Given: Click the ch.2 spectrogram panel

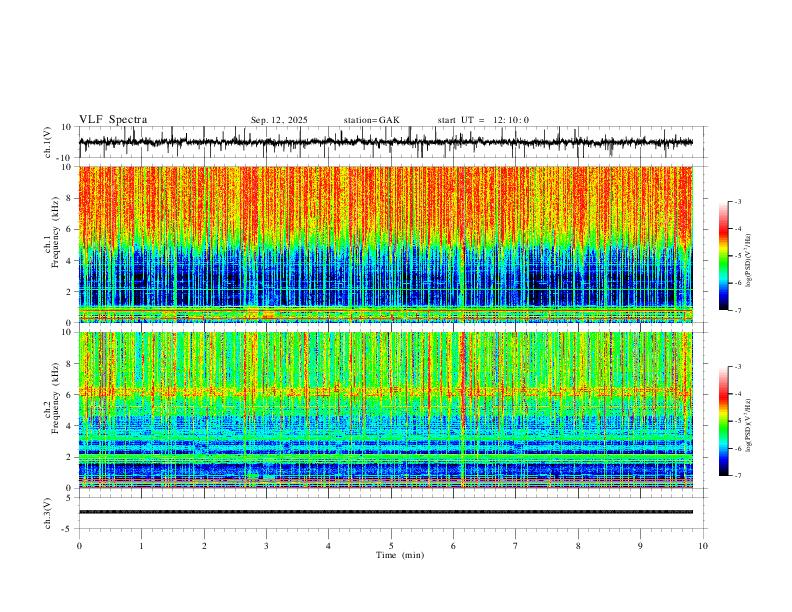Looking at the screenshot, I should [386, 410].
